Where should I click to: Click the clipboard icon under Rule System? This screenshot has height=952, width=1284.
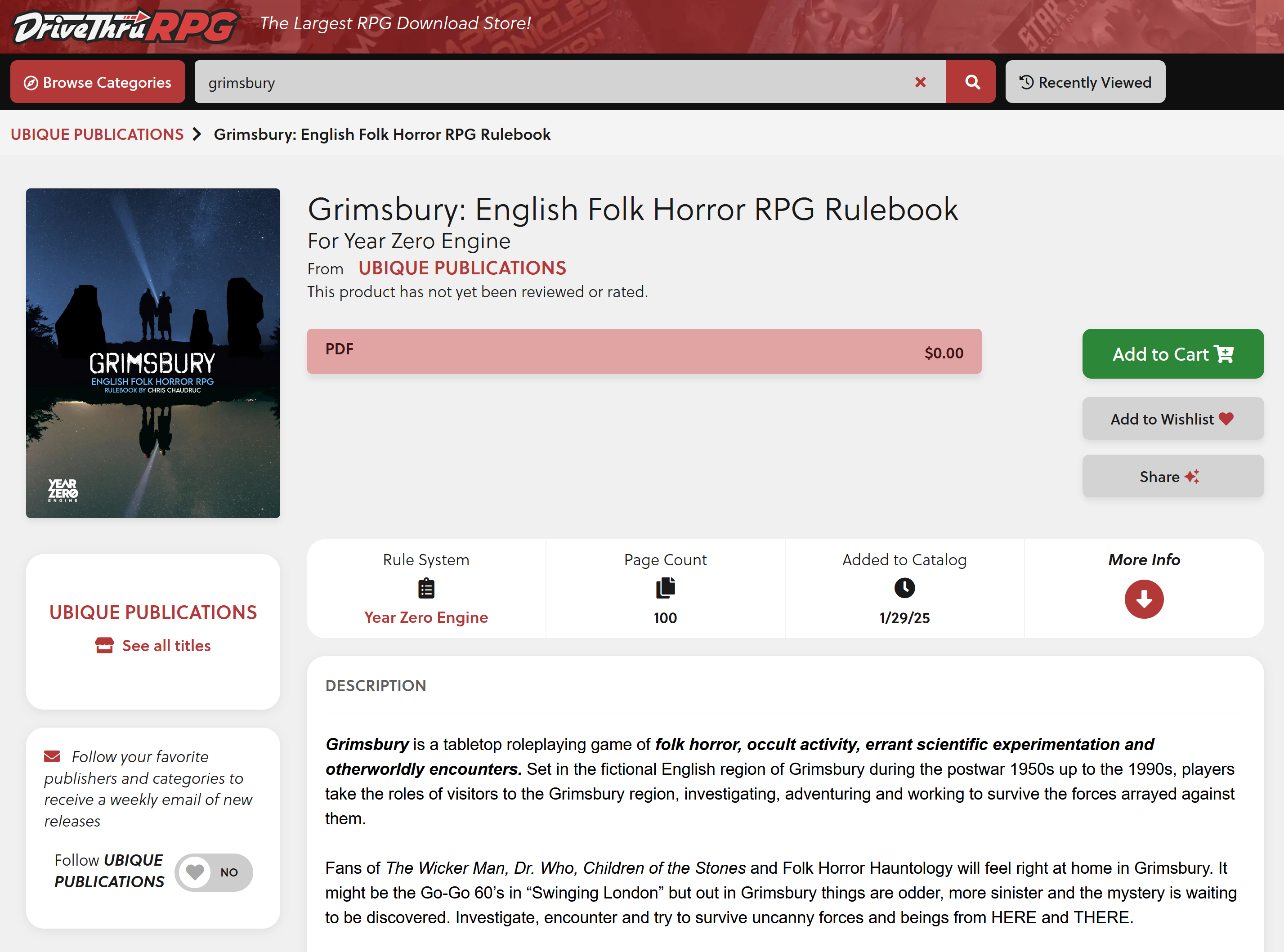coord(426,588)
